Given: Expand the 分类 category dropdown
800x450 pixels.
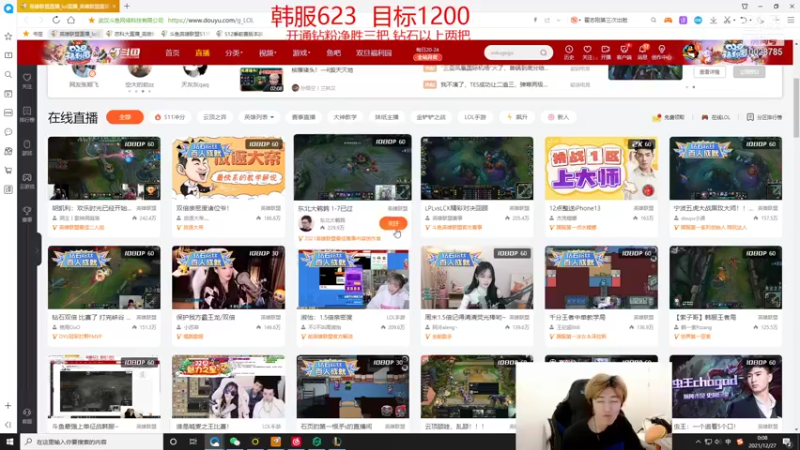Looking at the screenshot, I should click(x=234, y=53).
